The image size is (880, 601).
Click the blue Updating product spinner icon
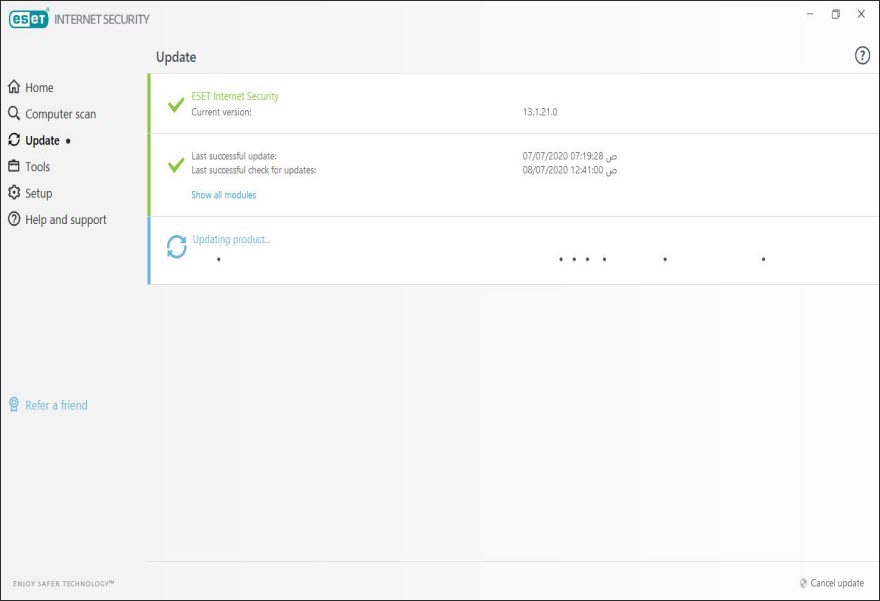tap(176, 247)
